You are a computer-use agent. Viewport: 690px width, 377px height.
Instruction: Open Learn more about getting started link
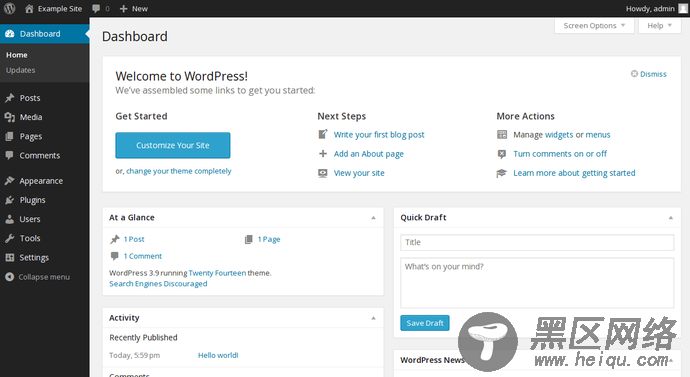pos(574,173)
